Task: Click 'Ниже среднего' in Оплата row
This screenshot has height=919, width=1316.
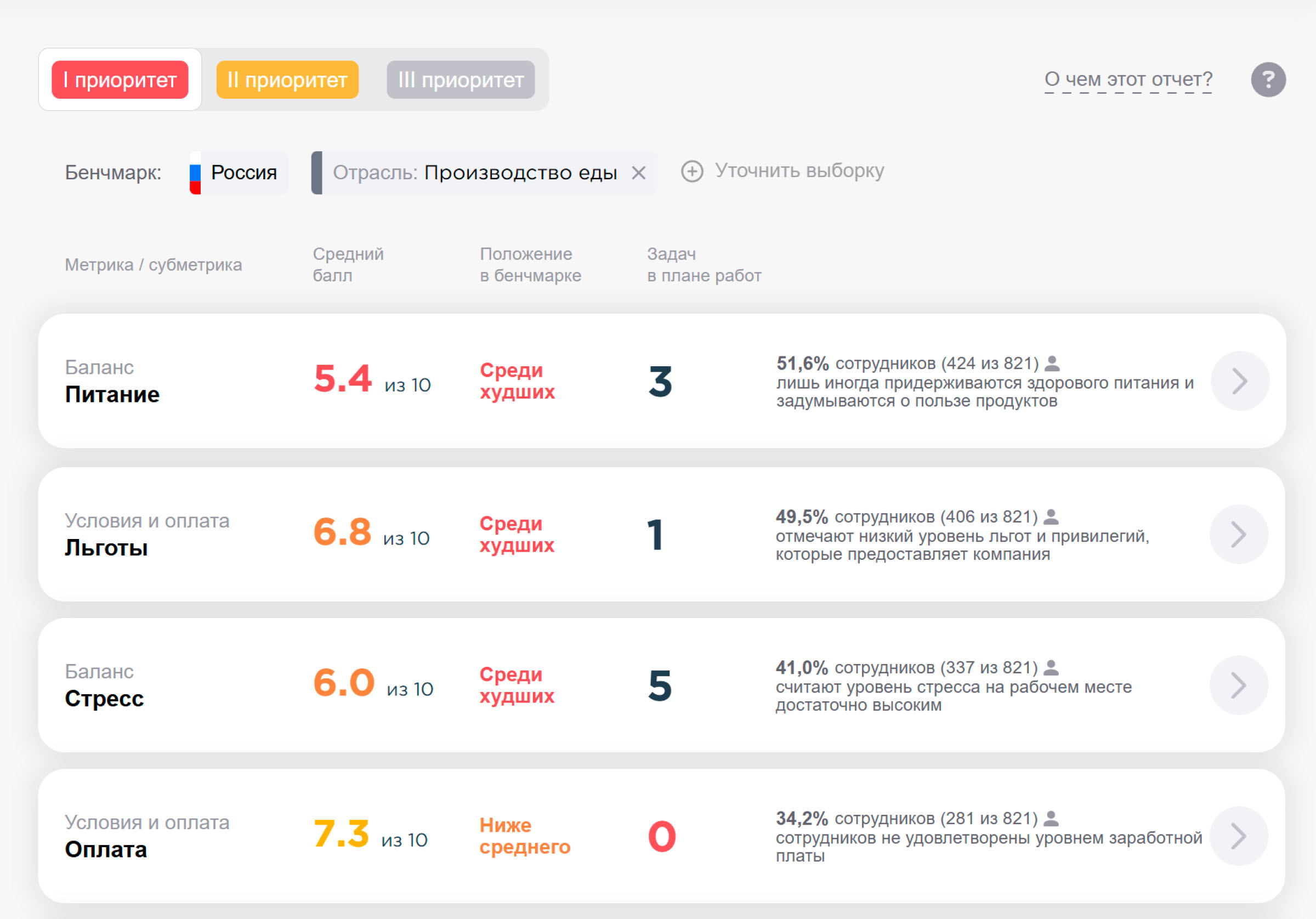Action: point(525,836)
